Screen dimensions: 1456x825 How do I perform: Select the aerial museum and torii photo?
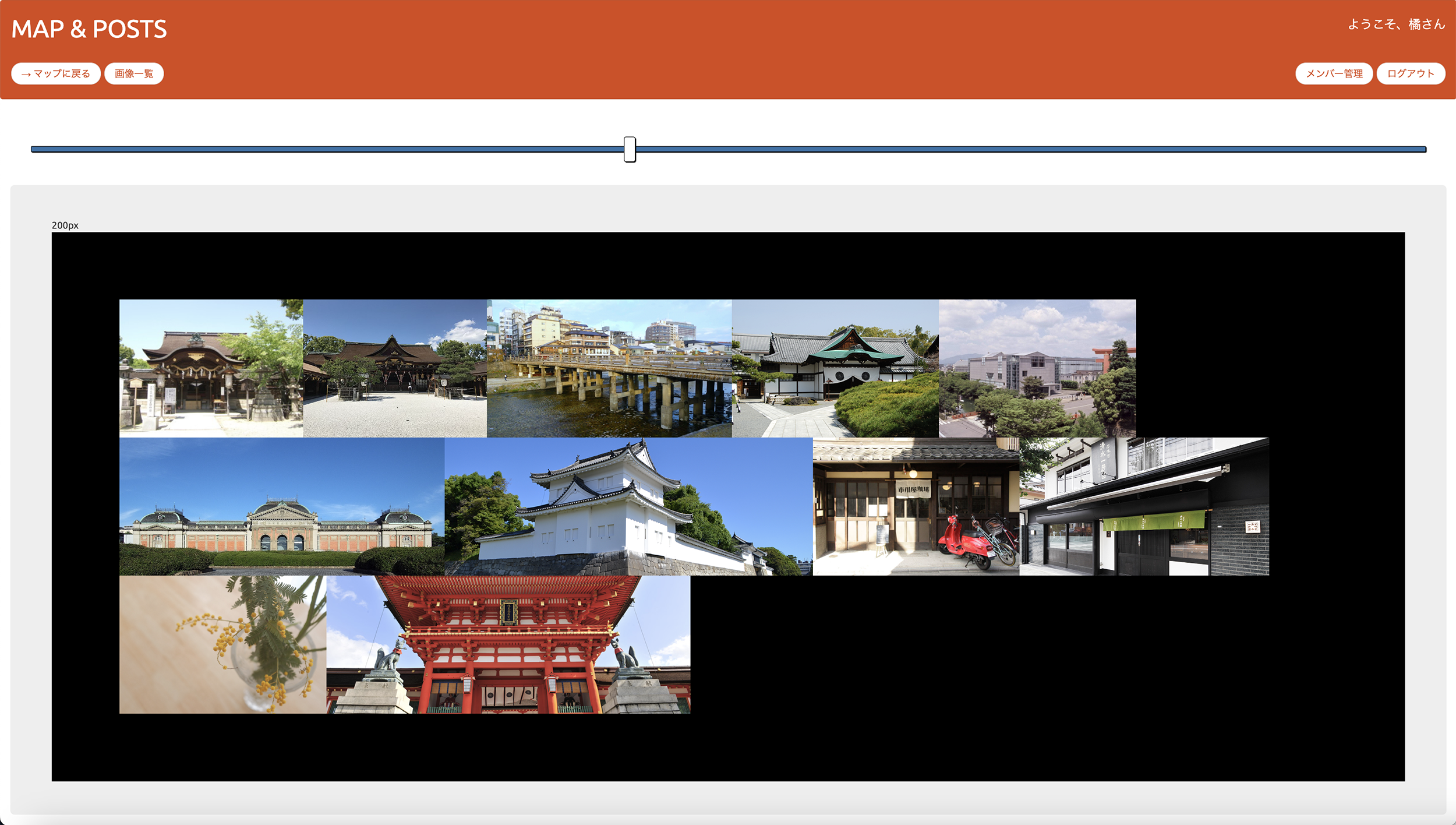pos(1037,368)
